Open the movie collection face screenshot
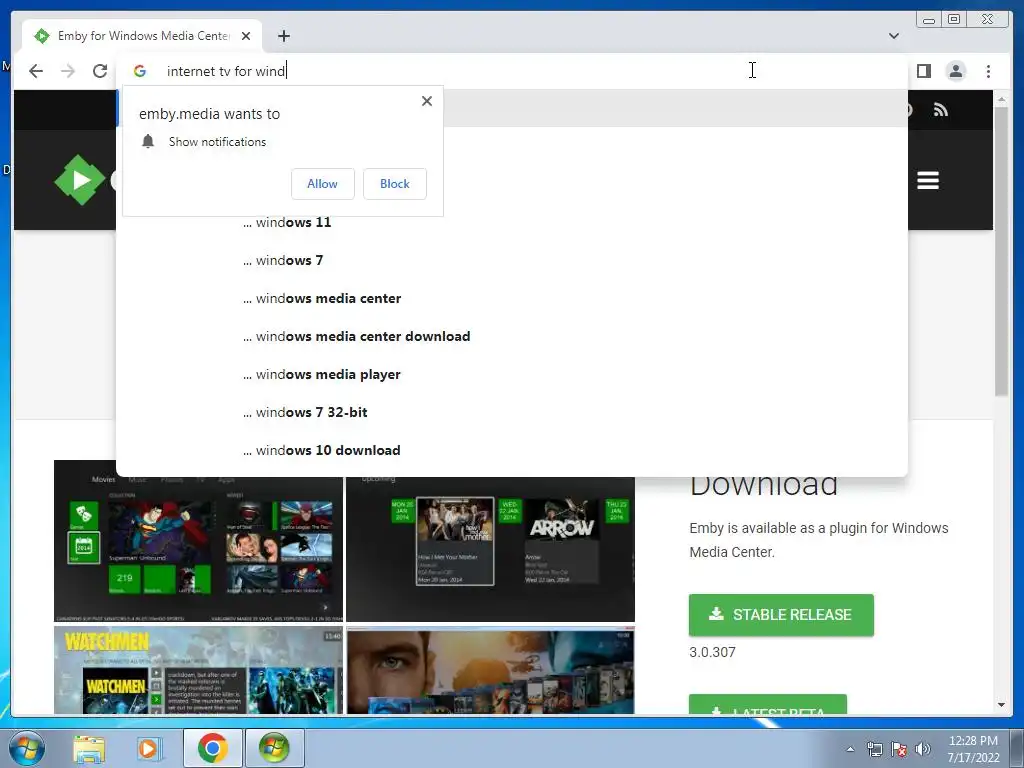Viewport: 1024px width, 768px height. point(490,670)
